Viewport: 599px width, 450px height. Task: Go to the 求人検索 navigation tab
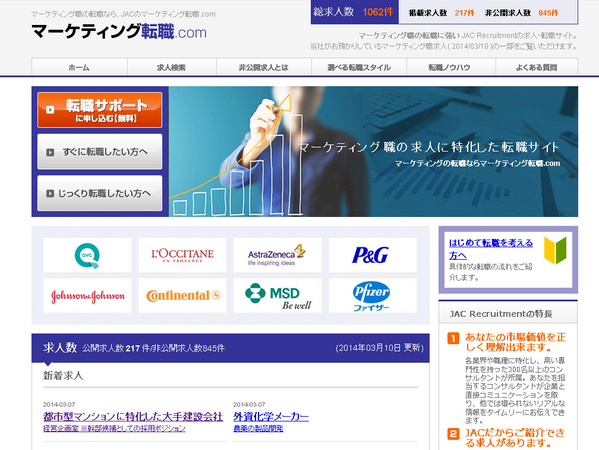[172, 67]
